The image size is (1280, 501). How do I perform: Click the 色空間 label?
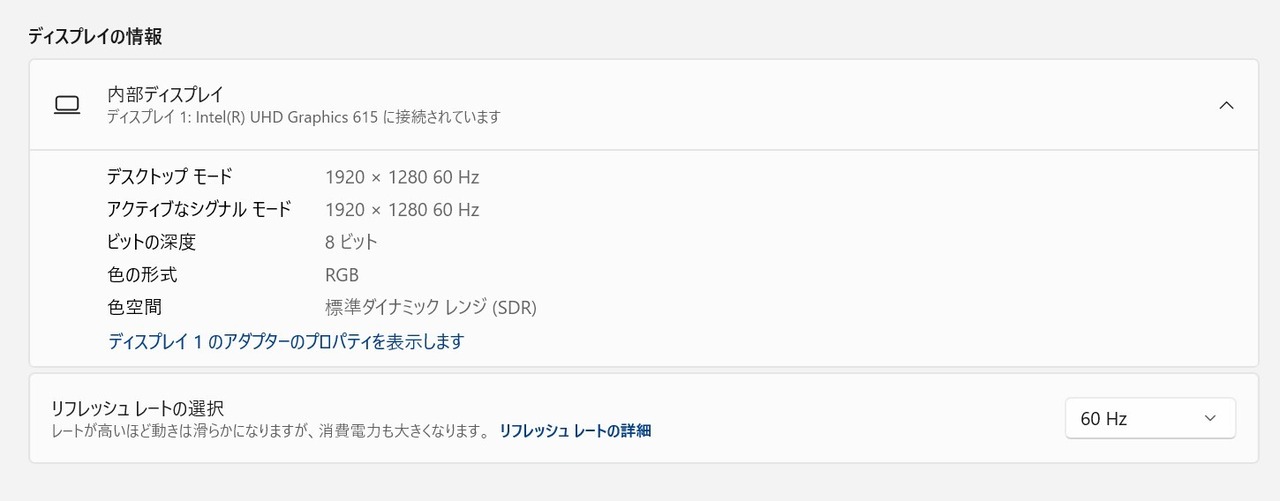(x=134, y=307)
